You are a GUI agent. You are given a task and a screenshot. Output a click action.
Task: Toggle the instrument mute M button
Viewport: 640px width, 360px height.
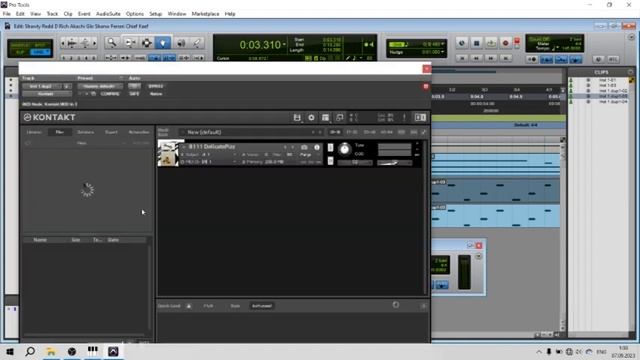point(330,161)
